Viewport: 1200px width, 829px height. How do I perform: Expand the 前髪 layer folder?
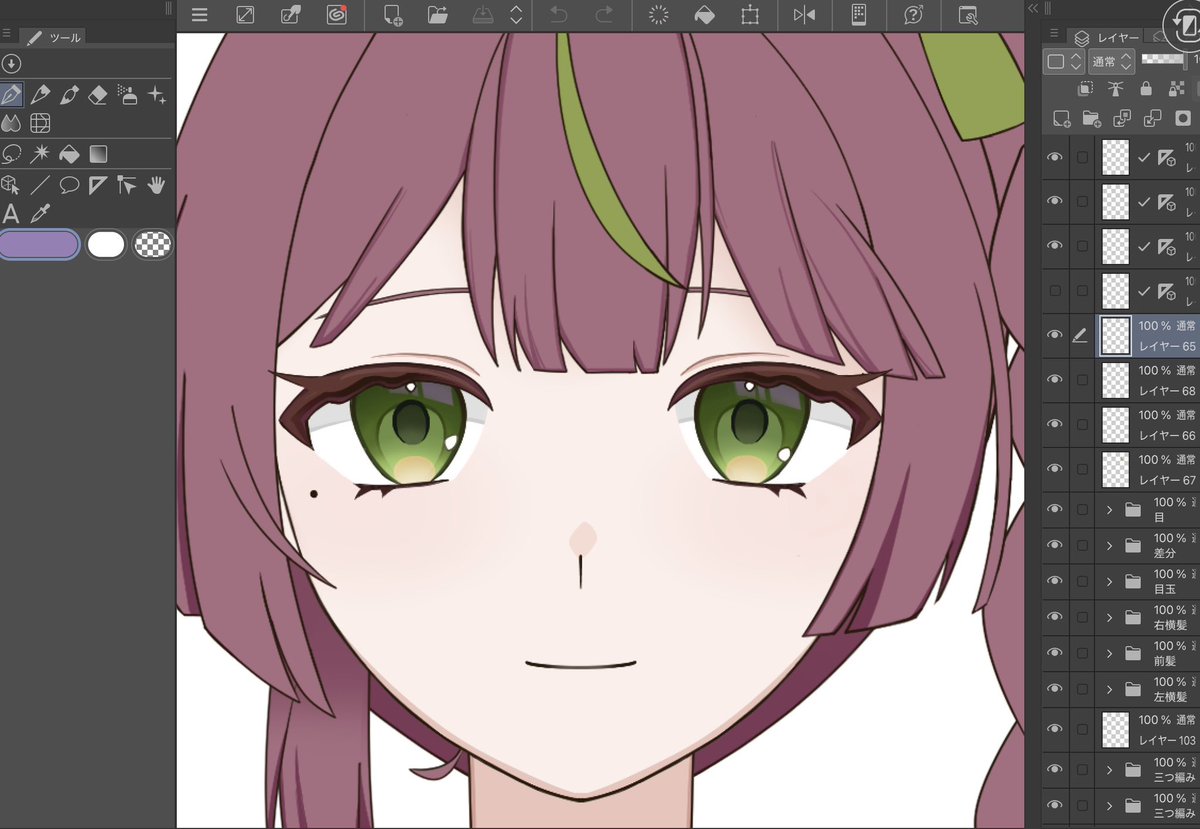coord(1109,653)
